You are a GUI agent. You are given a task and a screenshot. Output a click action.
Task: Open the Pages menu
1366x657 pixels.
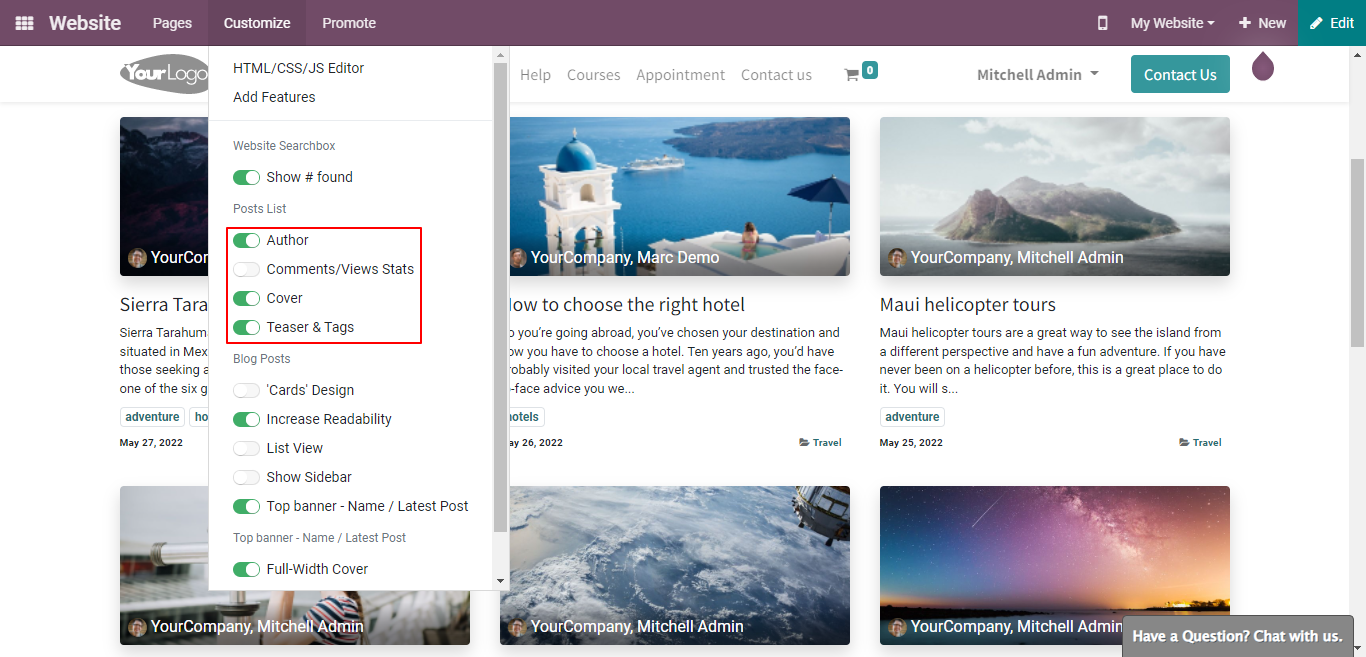coord(172,23)
